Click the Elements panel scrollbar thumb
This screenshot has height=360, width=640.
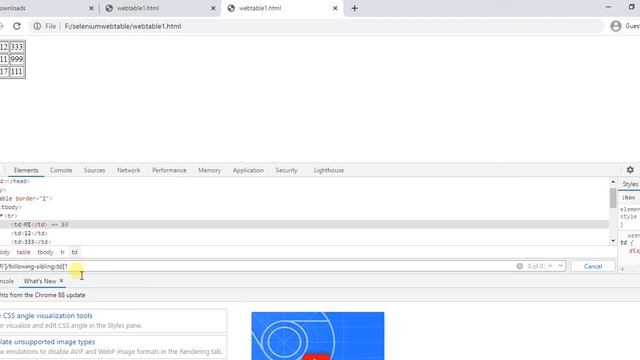[613, 198]
